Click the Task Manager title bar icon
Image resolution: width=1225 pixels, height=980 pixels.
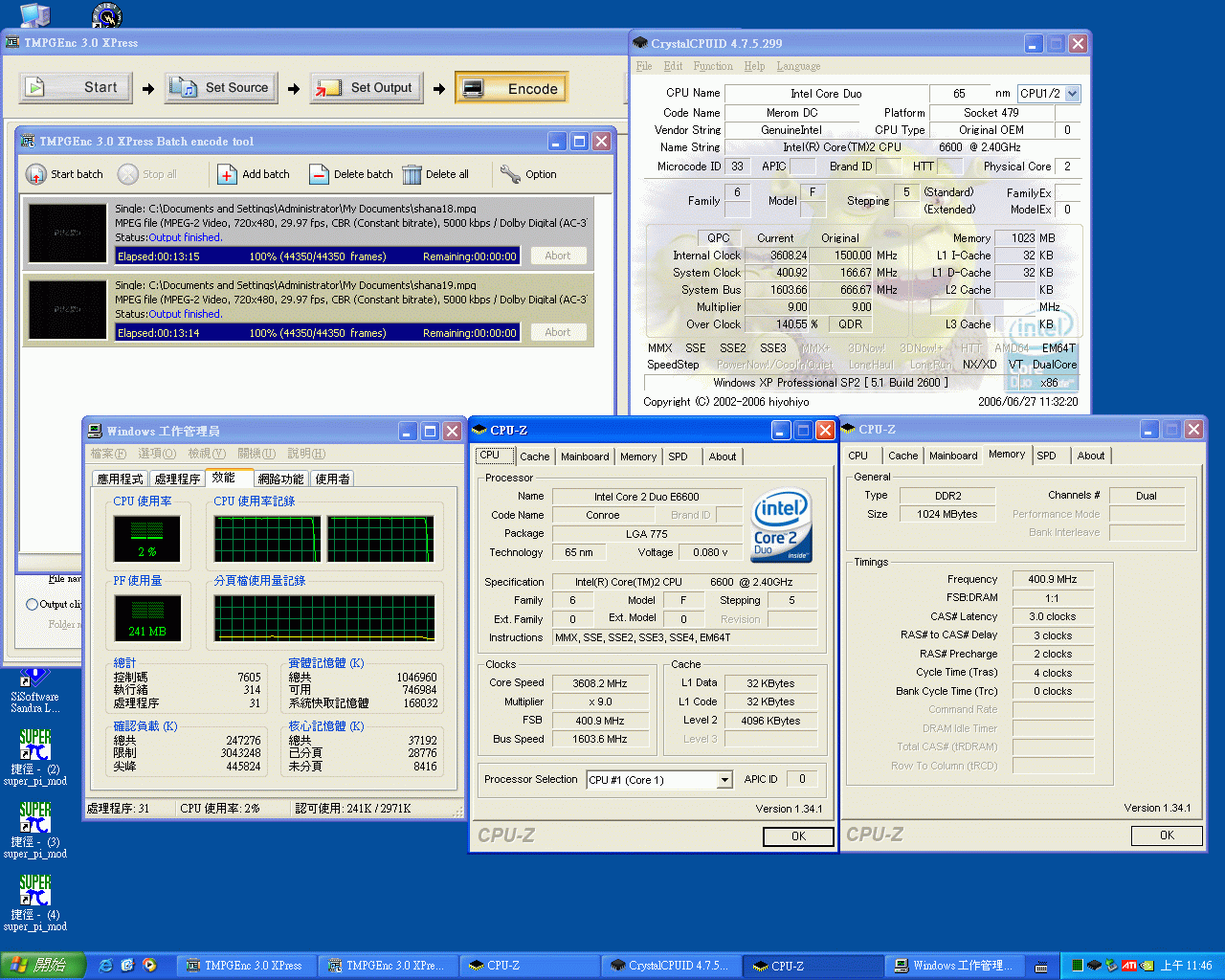(95, 431)
